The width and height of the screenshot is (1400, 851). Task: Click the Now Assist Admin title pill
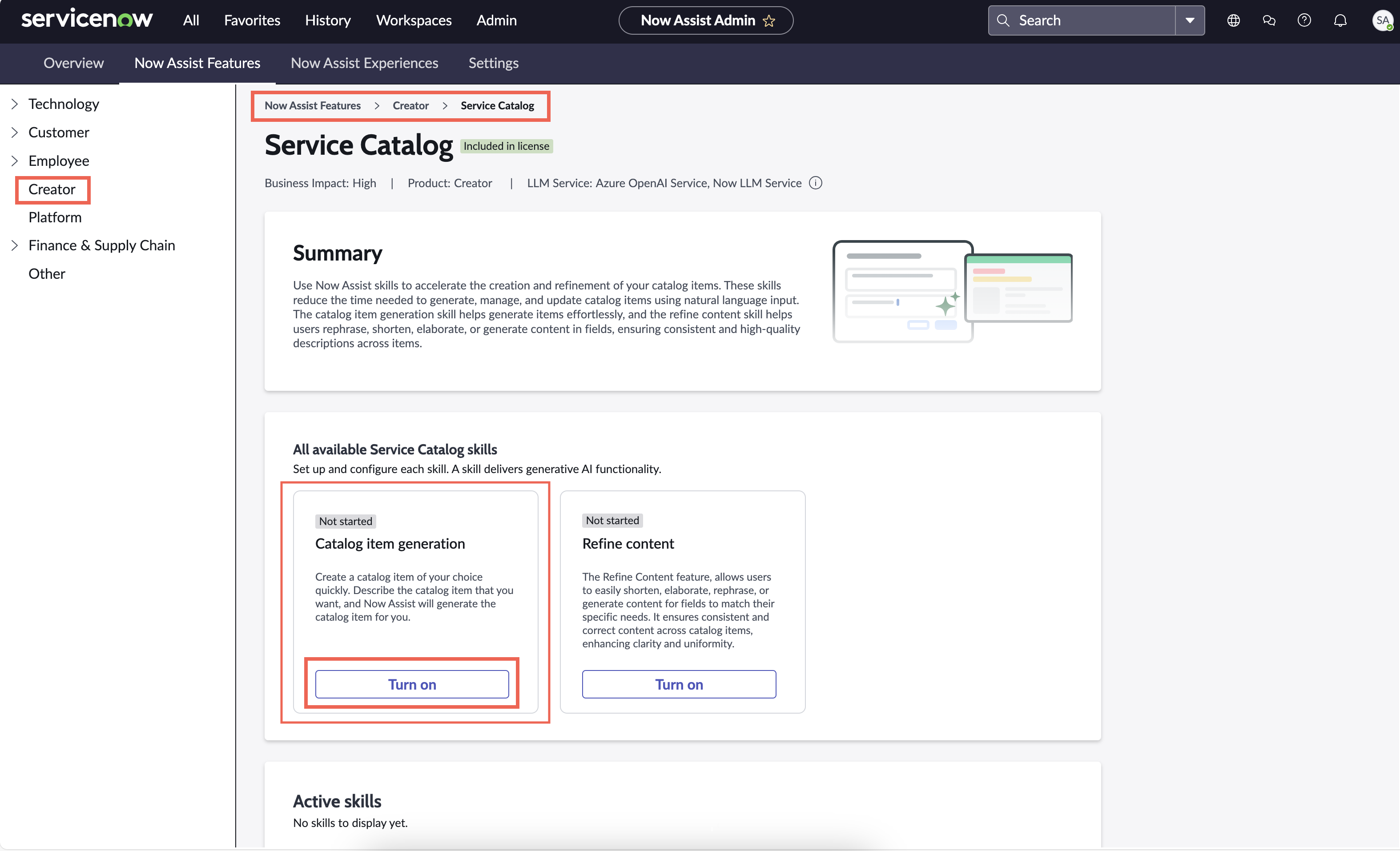(706, 20)
